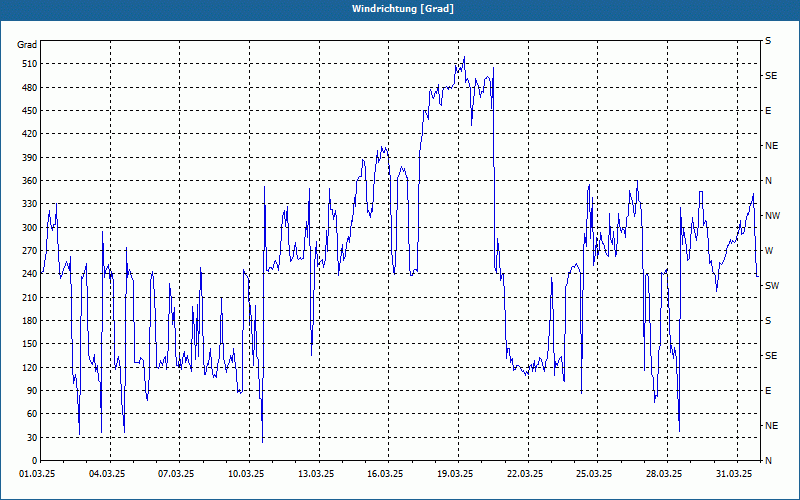Click the date label 25.03.25
Viewport: 800px width, 500px height.
tap(594, 474)
